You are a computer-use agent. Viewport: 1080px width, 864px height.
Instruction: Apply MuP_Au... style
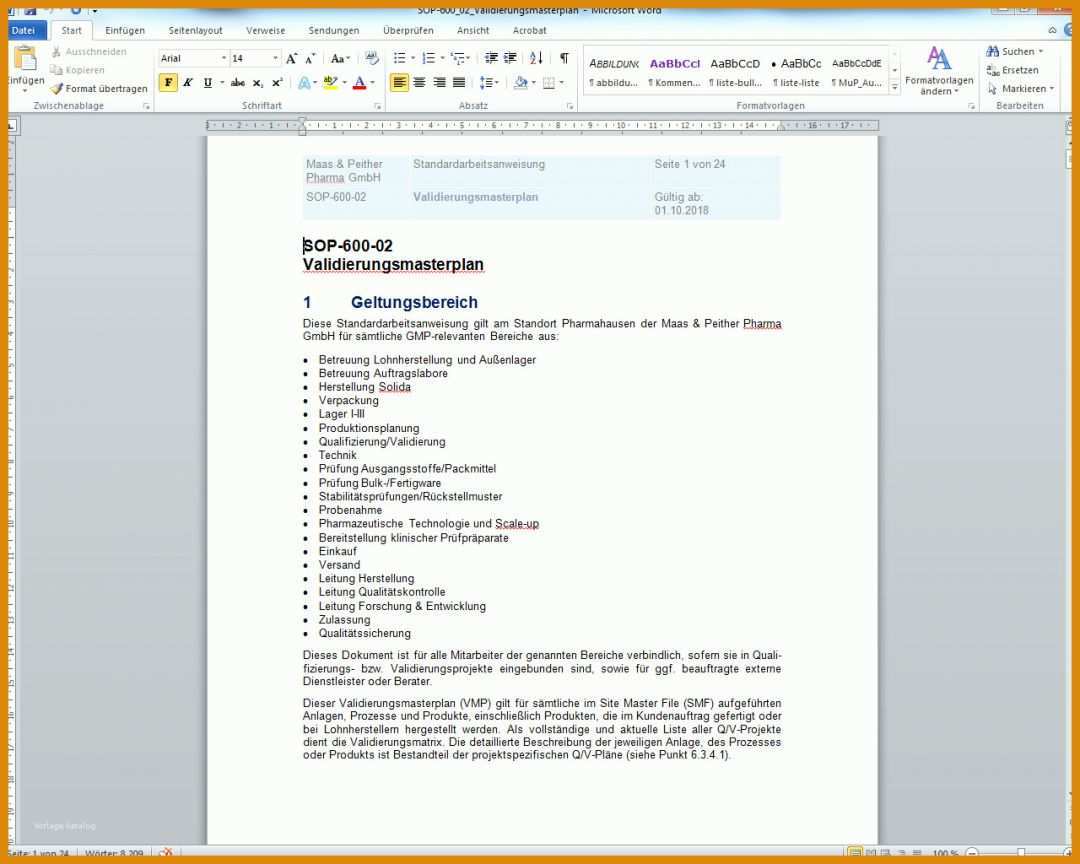856,72
